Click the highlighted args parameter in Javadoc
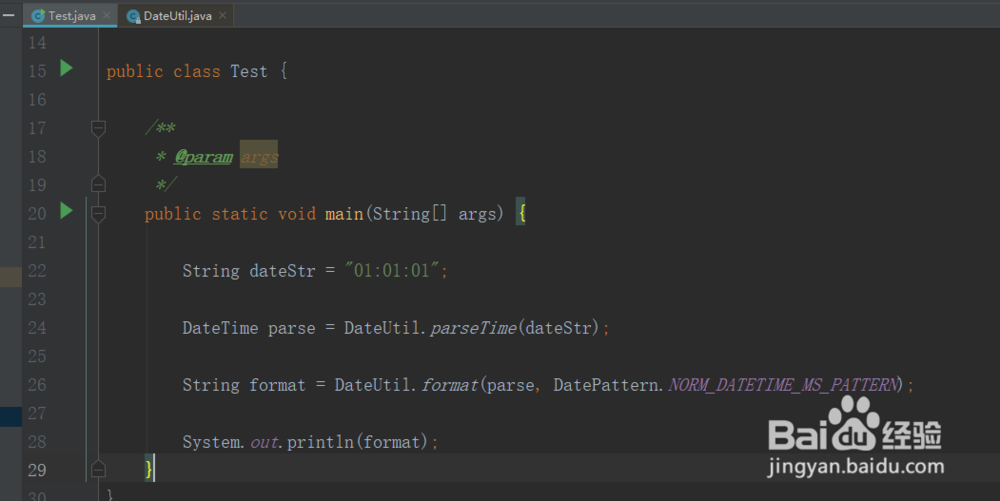 pyautogui.click(x=259, y=157)
